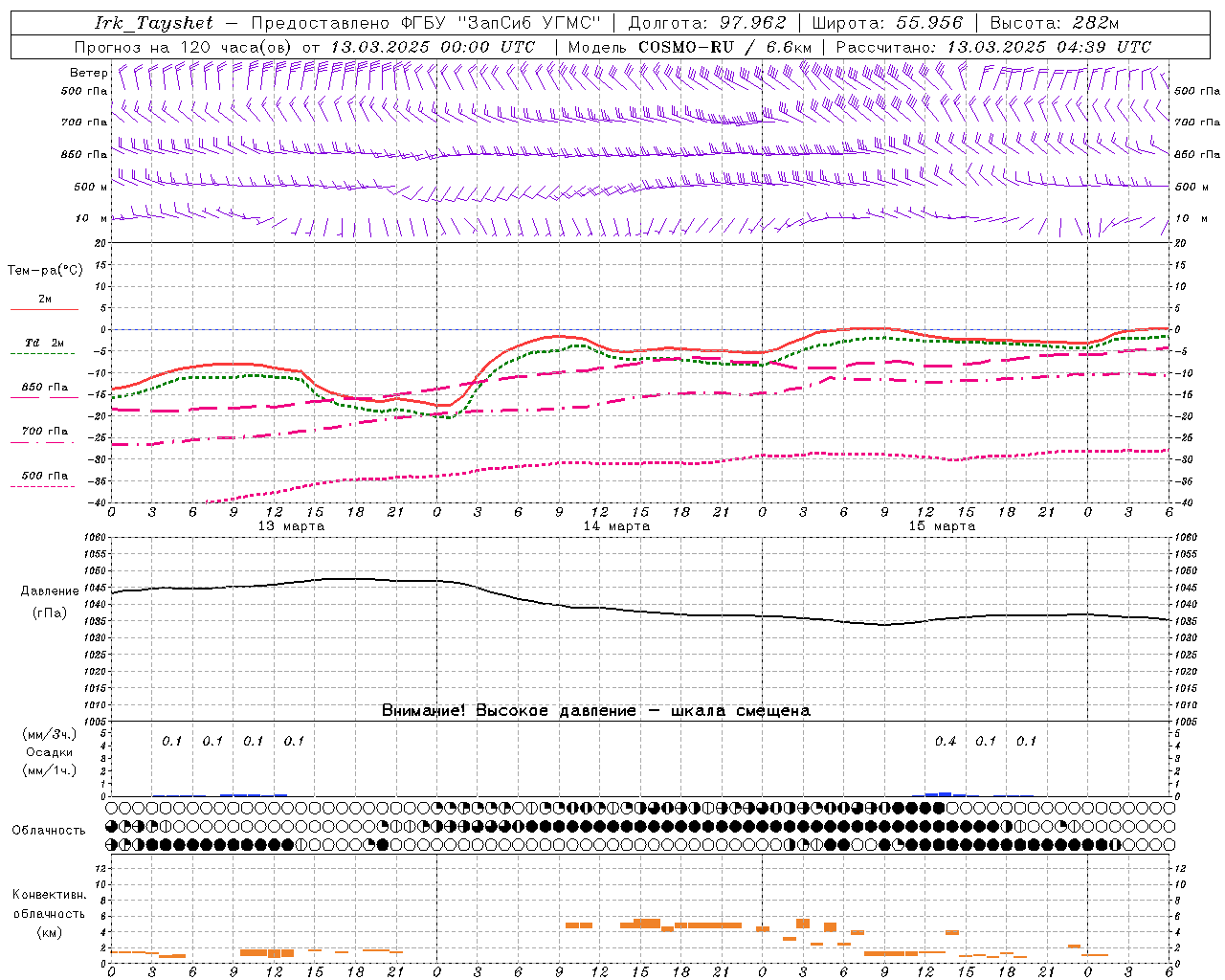Image resolution: width=1225 pixels, height=980 pixels.
Task: Click the Модель COSMO-RU / 6.6км label
Action: pos(690,47)
